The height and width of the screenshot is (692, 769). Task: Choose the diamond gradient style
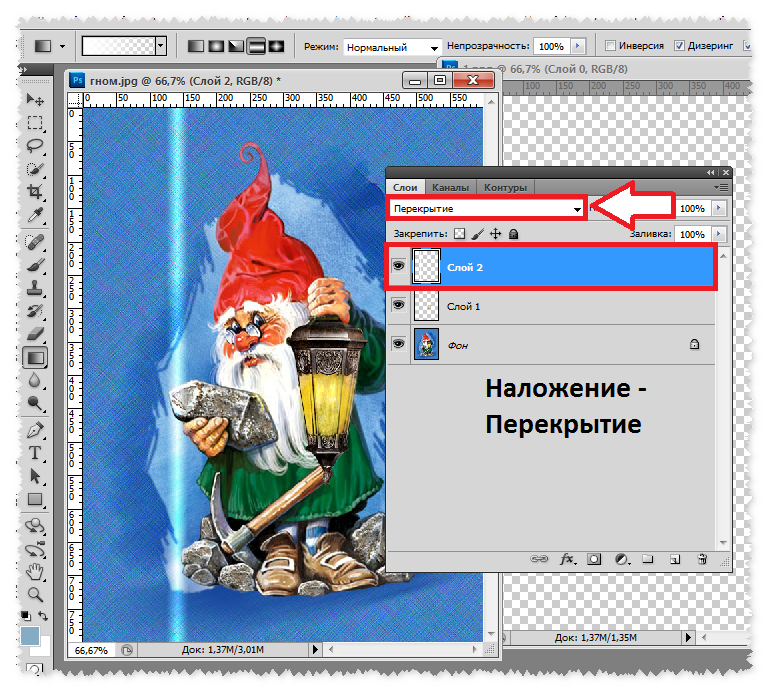(x=276, y=47)
